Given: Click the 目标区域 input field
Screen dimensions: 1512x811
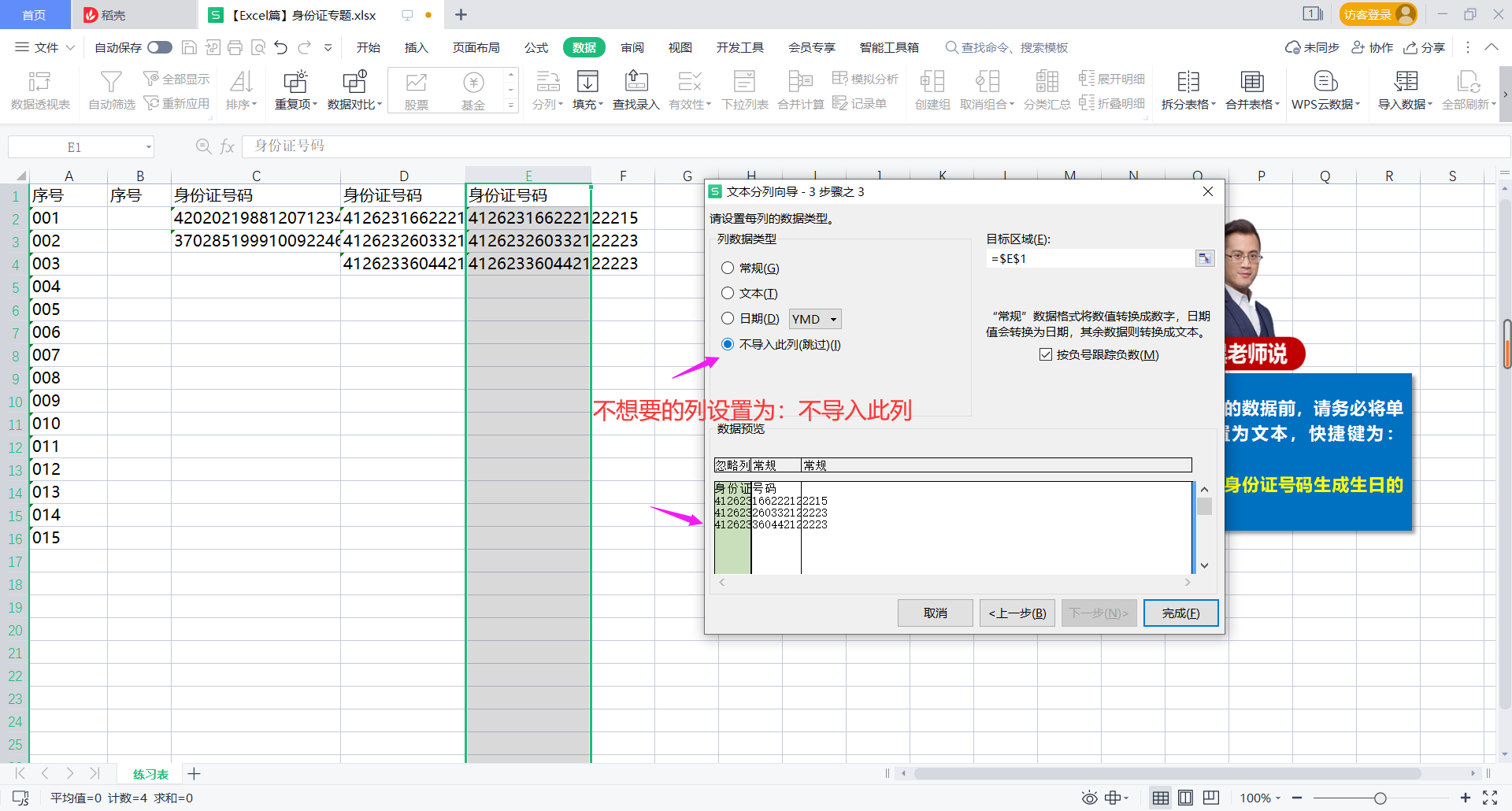Looking at the screenshot, I should [1090, 258].
